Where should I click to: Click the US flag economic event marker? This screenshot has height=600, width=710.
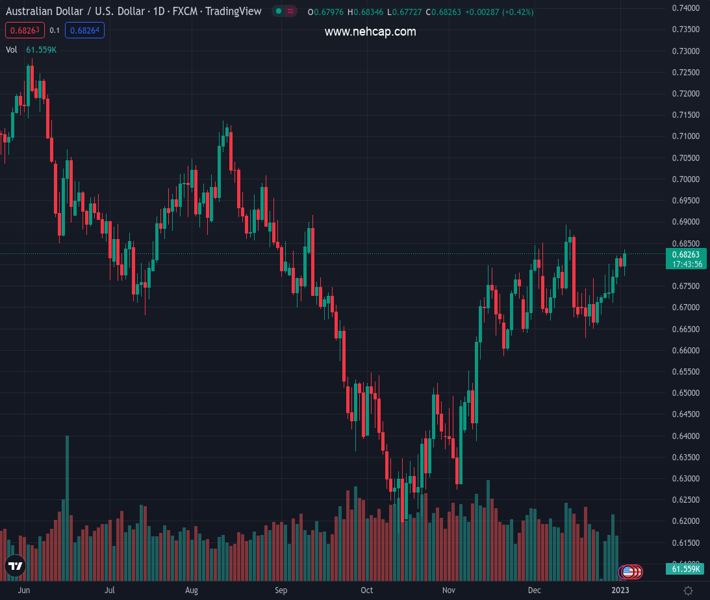click(627, 571)
